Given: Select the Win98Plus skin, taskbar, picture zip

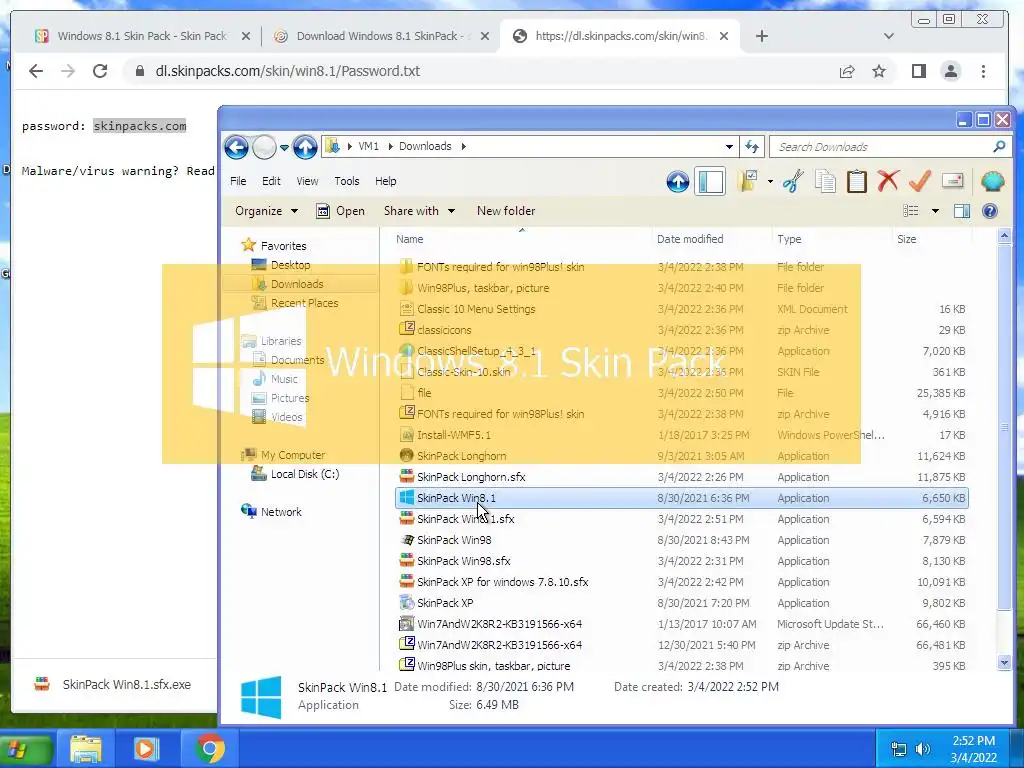Looking at the screenshot, I should click(x=682, y=665).
